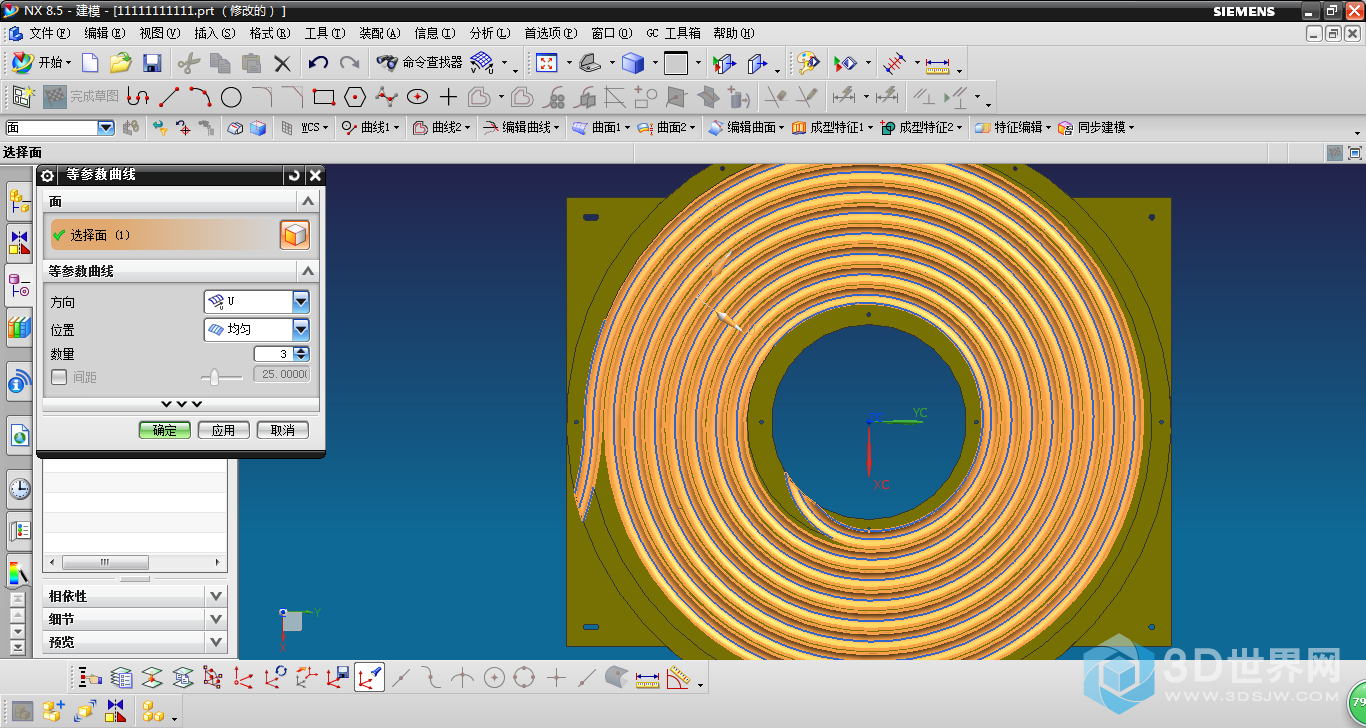
Task: Open the 位置 均匀 dropdown
Action: 301,329
